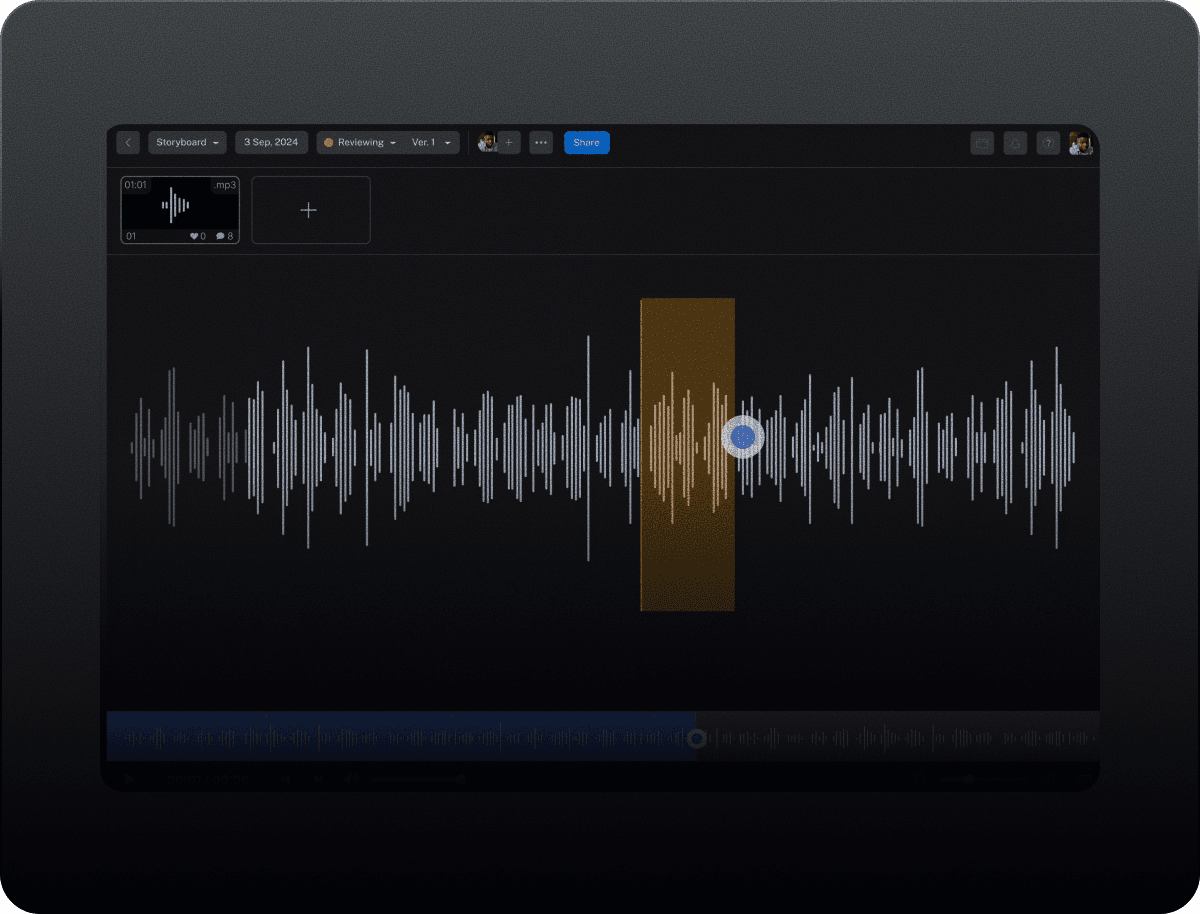1200x914 pixels.
Task: Open the three-dot more options menu
Action: pyautogui.click(x=541, y=143)
